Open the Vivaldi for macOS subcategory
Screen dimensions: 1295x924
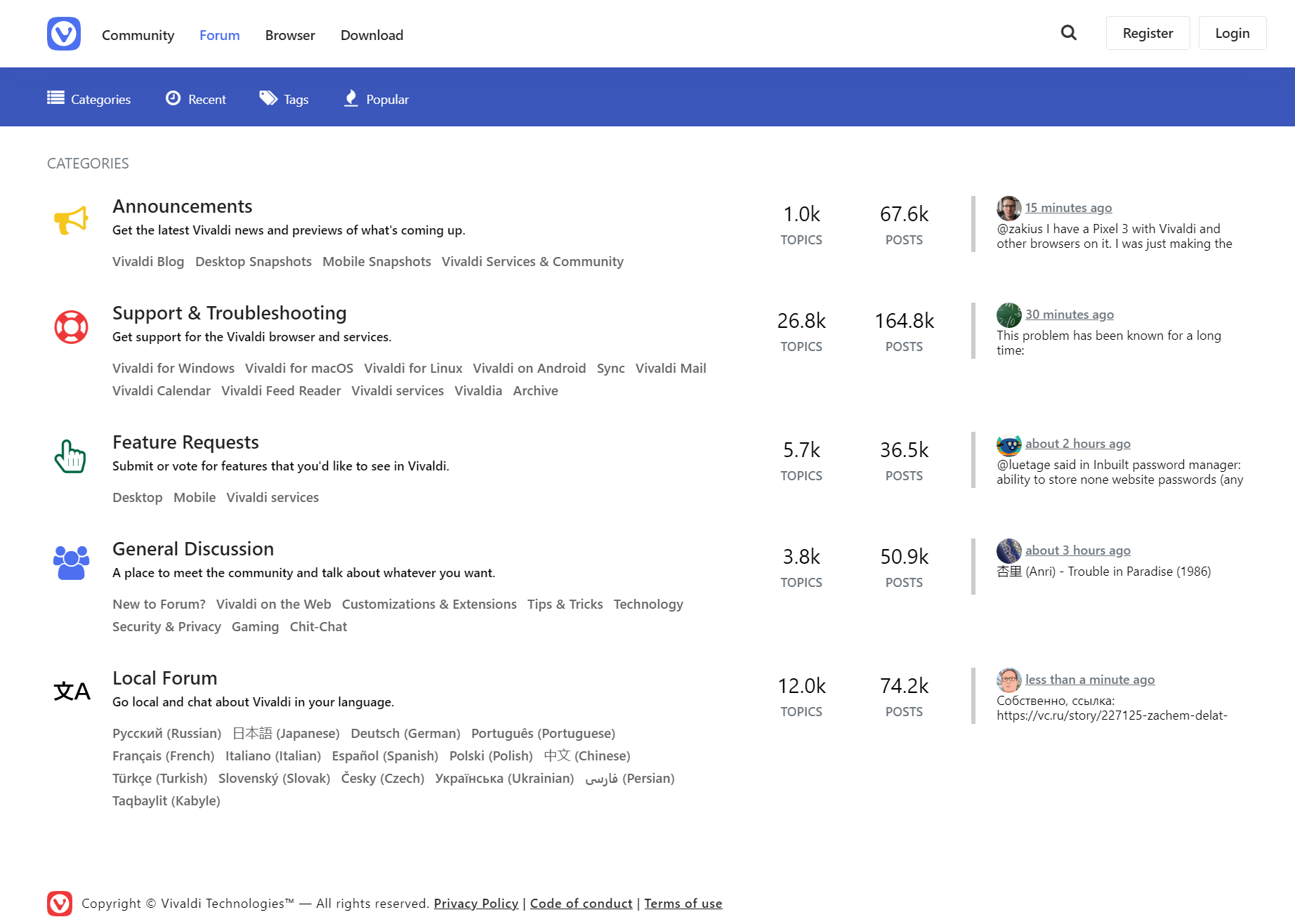[x=299, y=369]
